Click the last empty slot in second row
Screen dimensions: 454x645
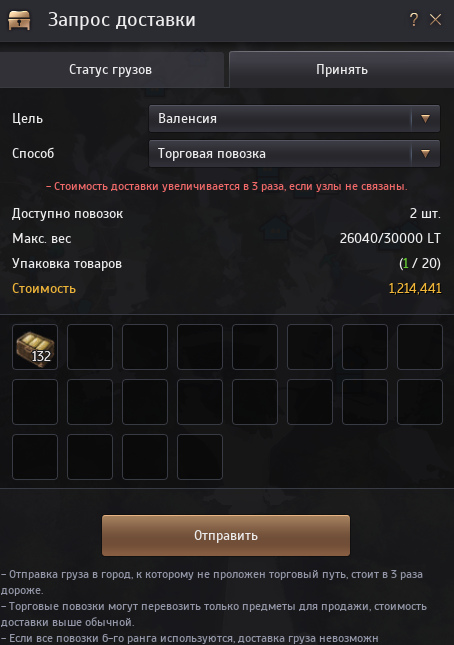click(420, 402)
